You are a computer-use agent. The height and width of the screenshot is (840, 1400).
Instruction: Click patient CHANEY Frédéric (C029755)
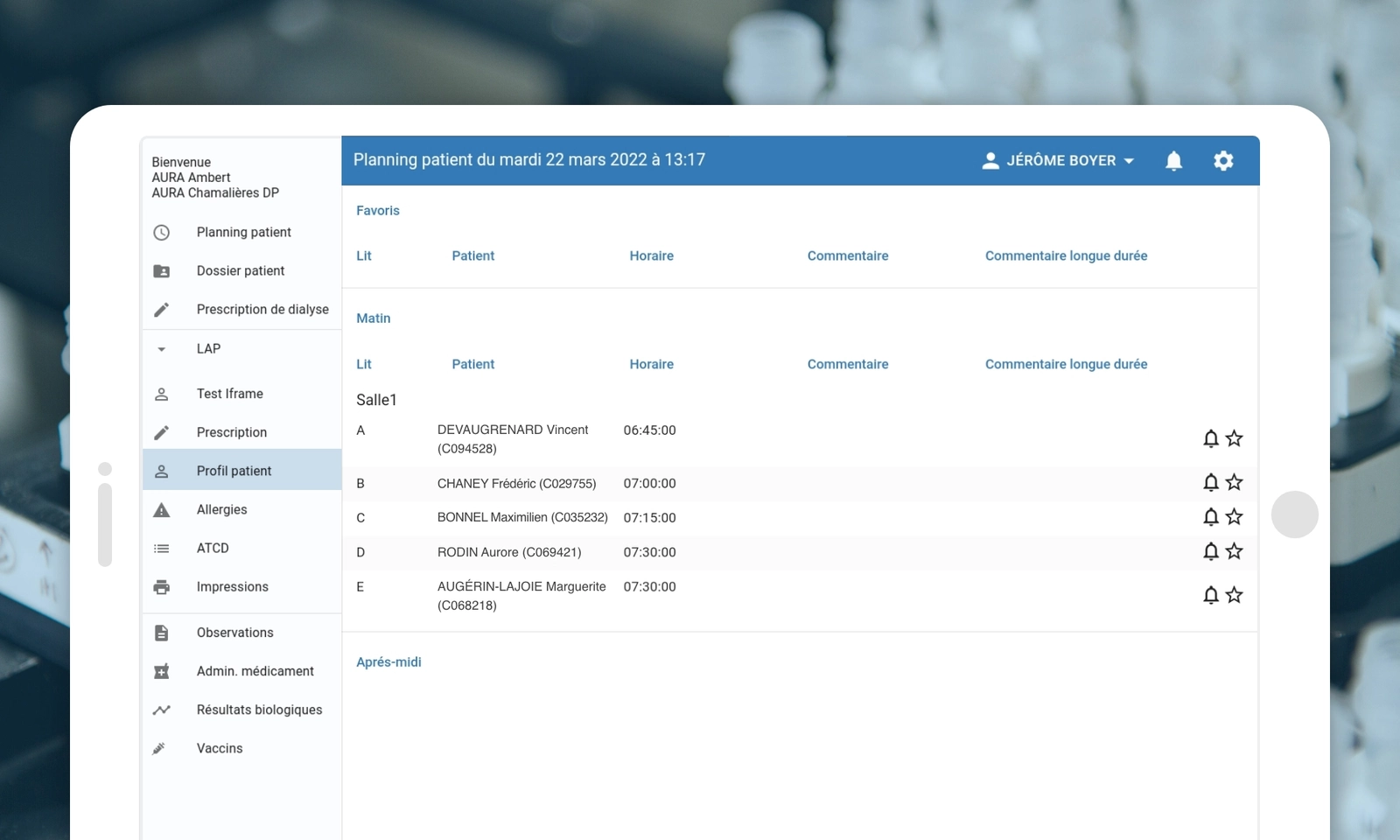(516, 484)
